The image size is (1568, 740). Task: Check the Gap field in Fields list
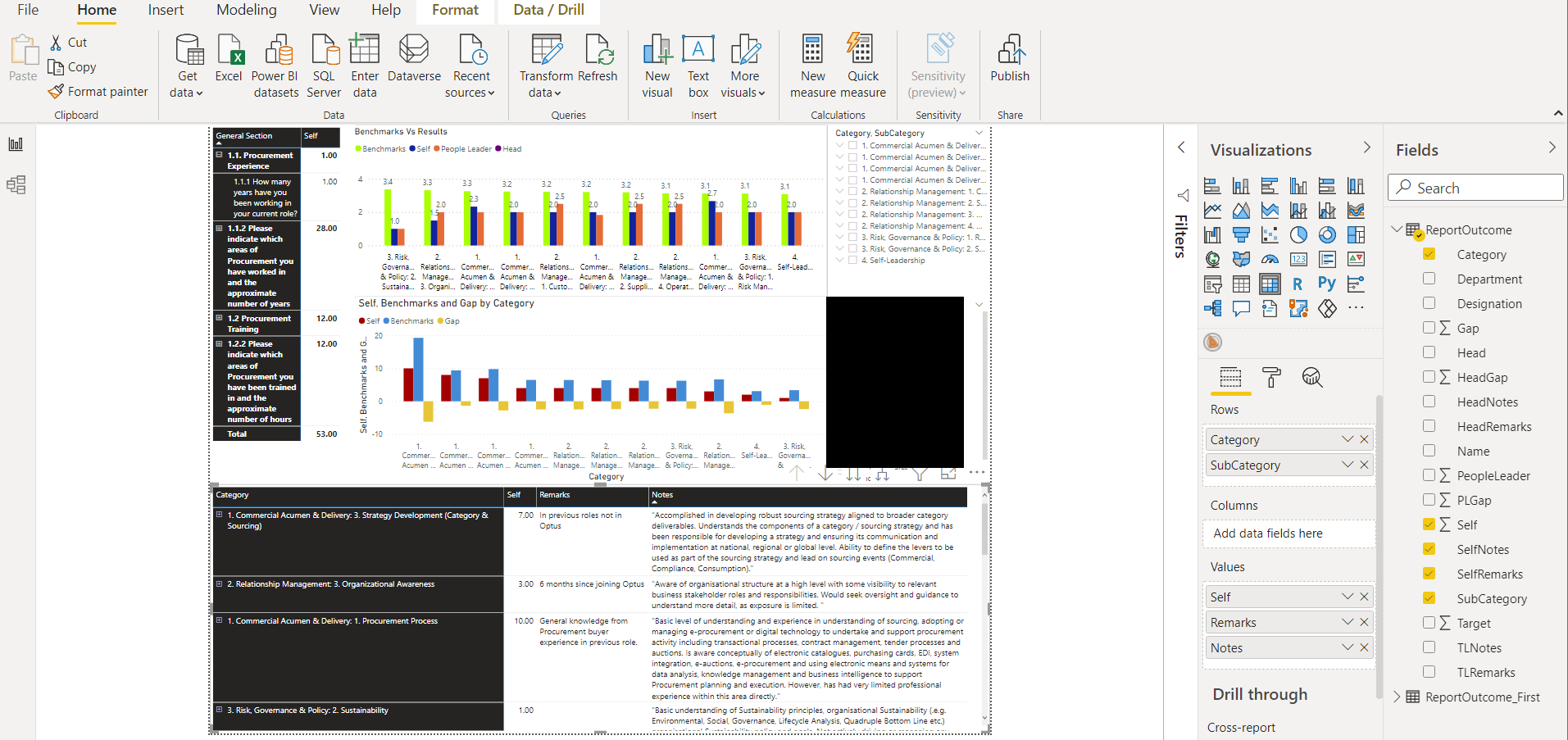[x=1429, y=328]
